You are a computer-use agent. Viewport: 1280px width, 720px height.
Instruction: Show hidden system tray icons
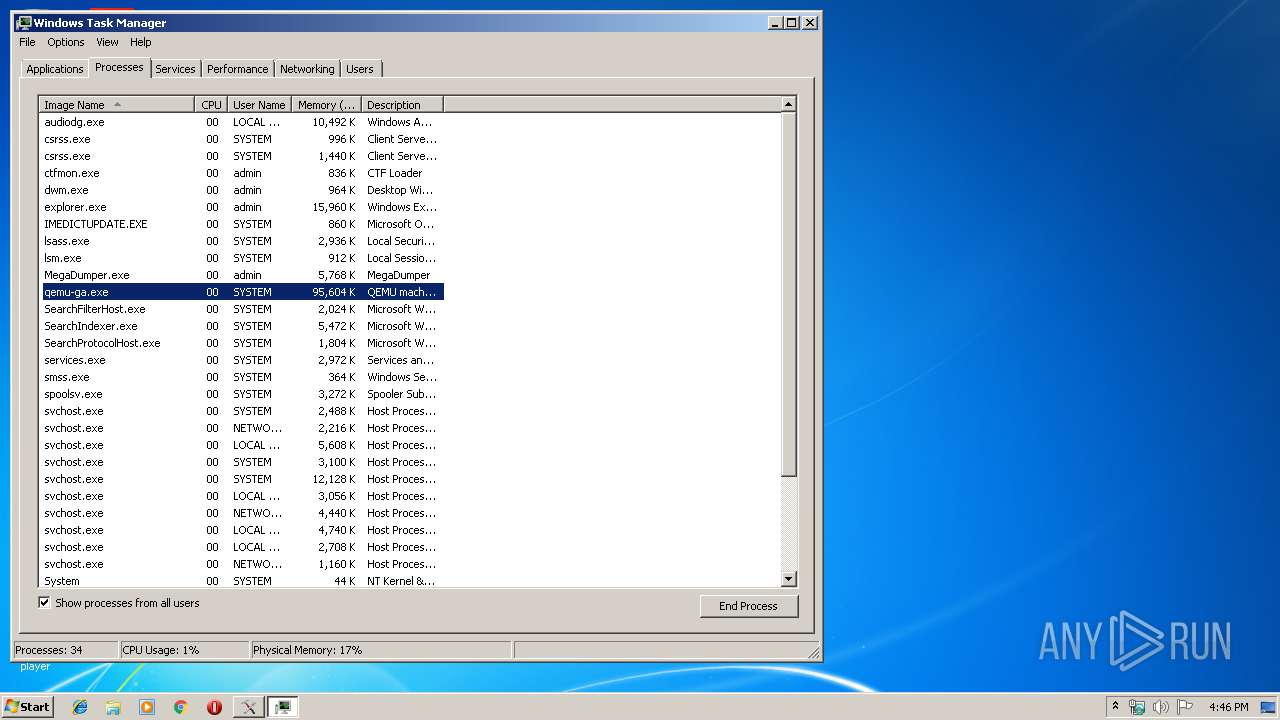click(1115, 706)
